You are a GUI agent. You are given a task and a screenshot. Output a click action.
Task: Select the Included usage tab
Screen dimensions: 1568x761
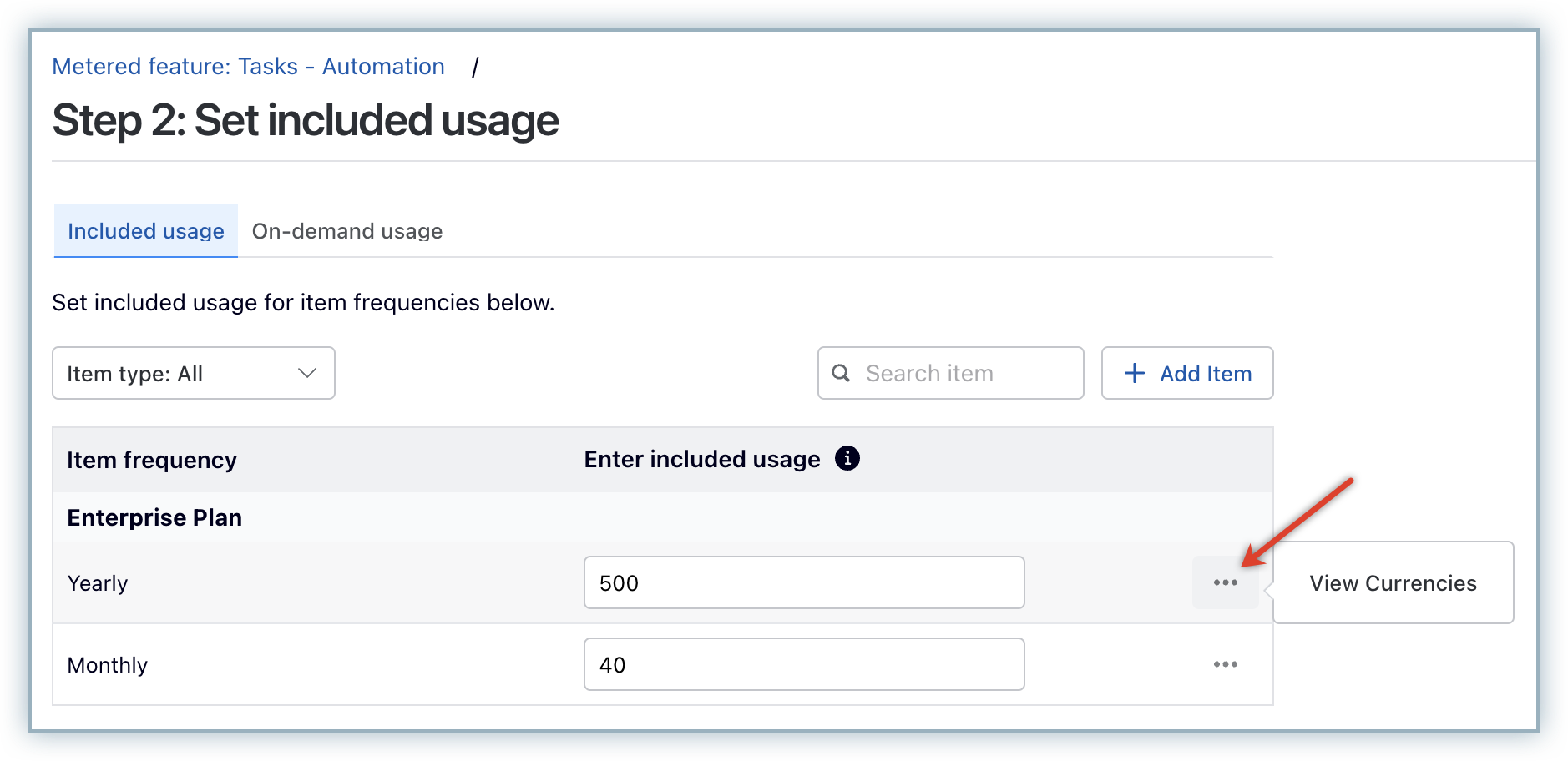(x=146, y=231)
